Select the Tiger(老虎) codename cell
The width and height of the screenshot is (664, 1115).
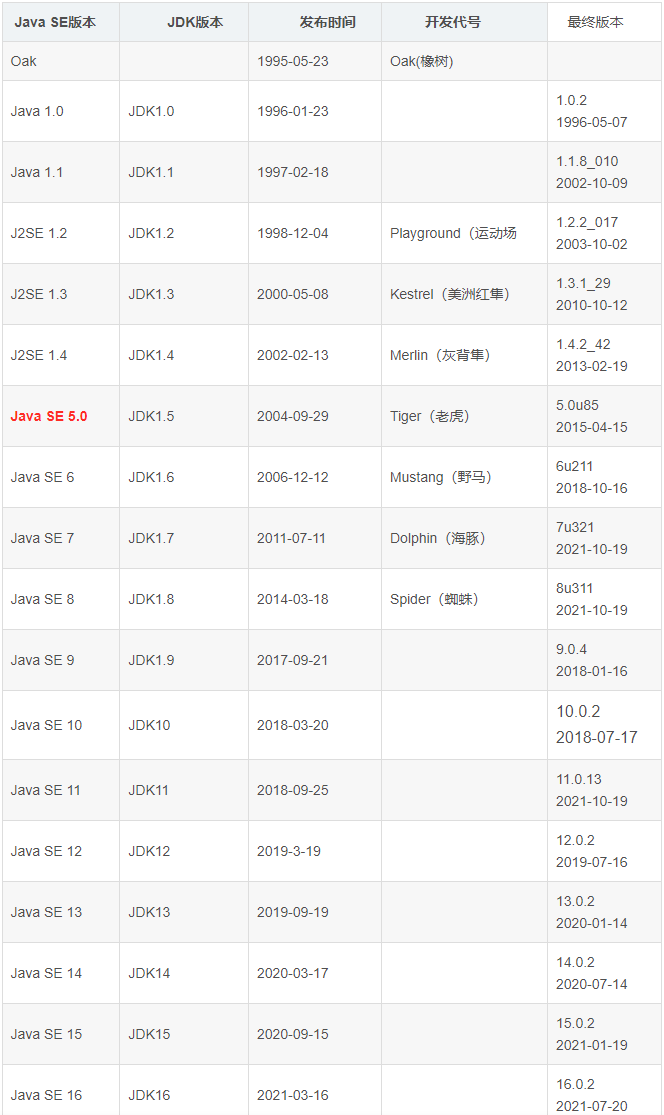click(430, 416)
